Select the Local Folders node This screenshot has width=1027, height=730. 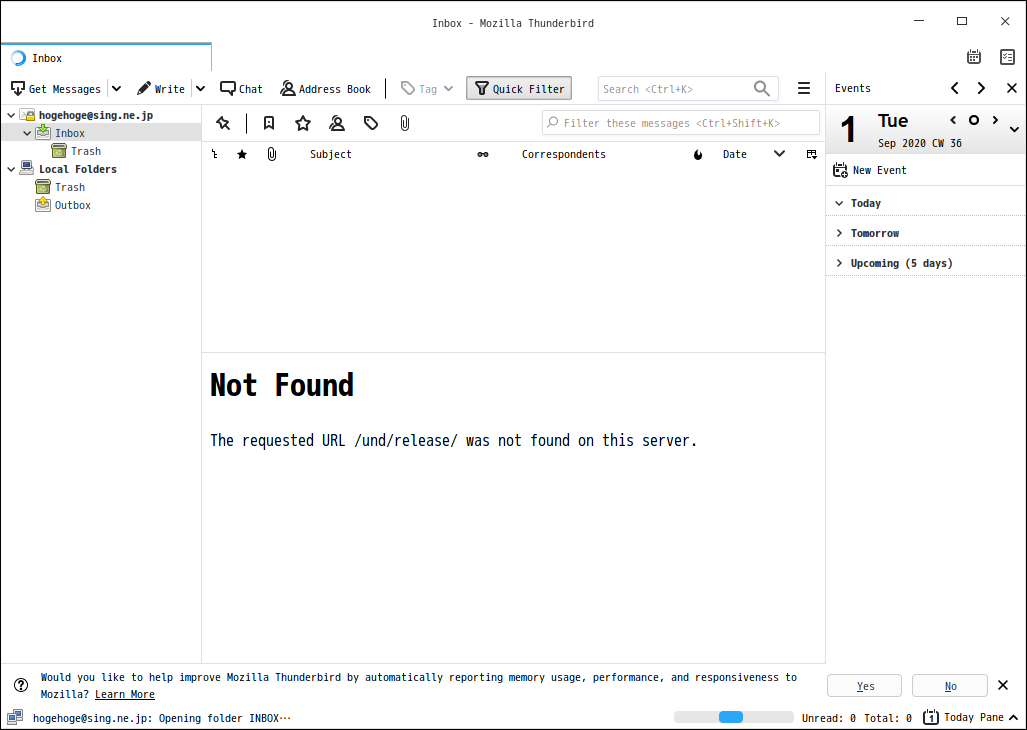77,169
